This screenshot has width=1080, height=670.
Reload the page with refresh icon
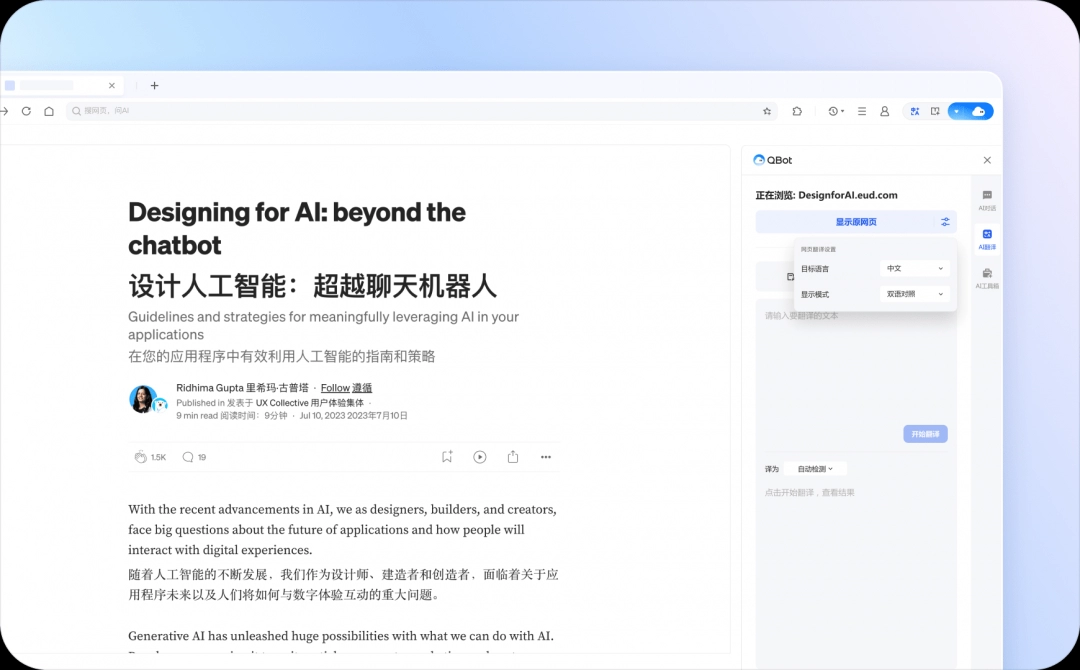point(26,111)
